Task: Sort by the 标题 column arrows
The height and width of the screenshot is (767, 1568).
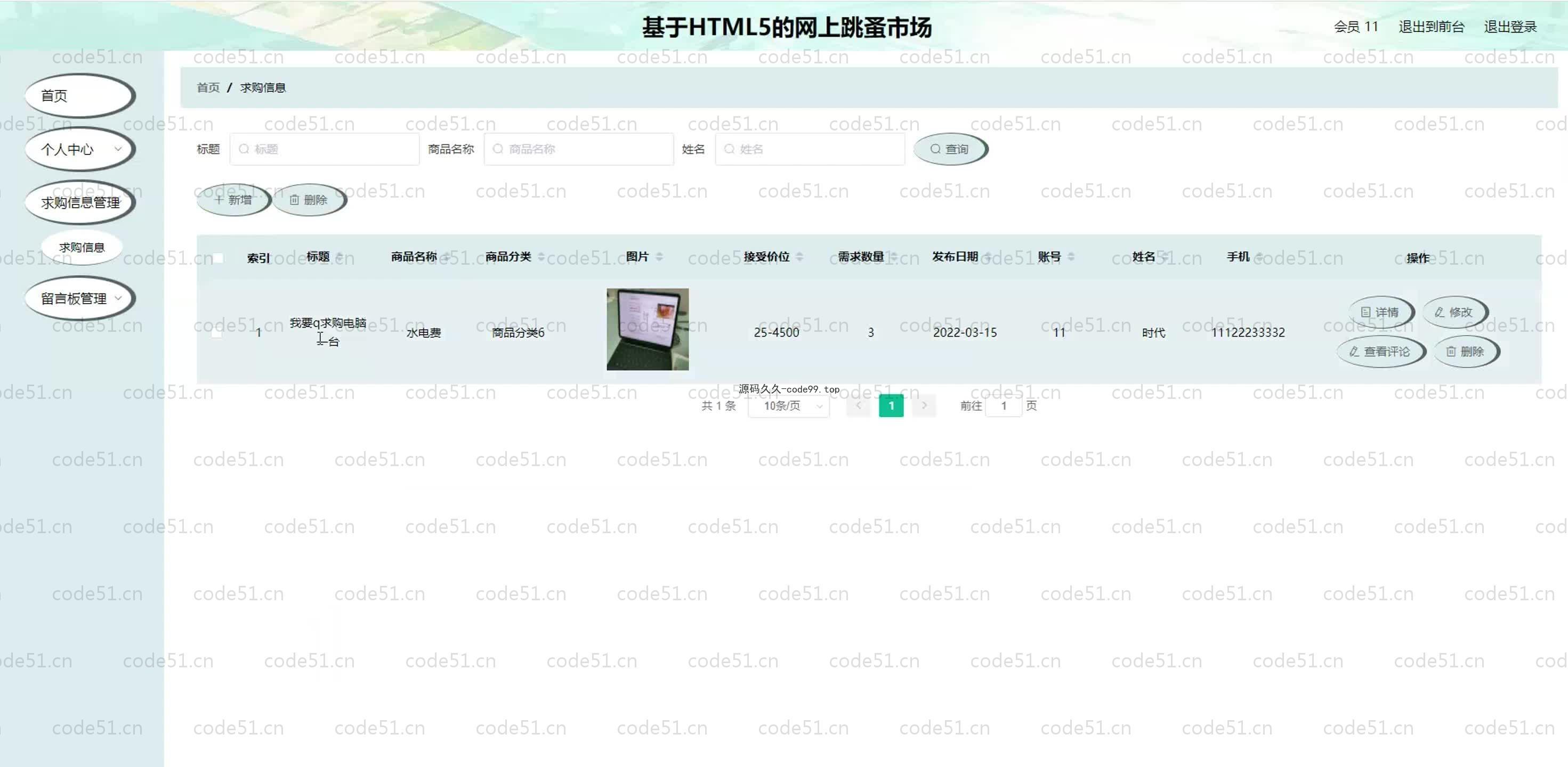Action: pyautogui.click(x=340, y=257)
